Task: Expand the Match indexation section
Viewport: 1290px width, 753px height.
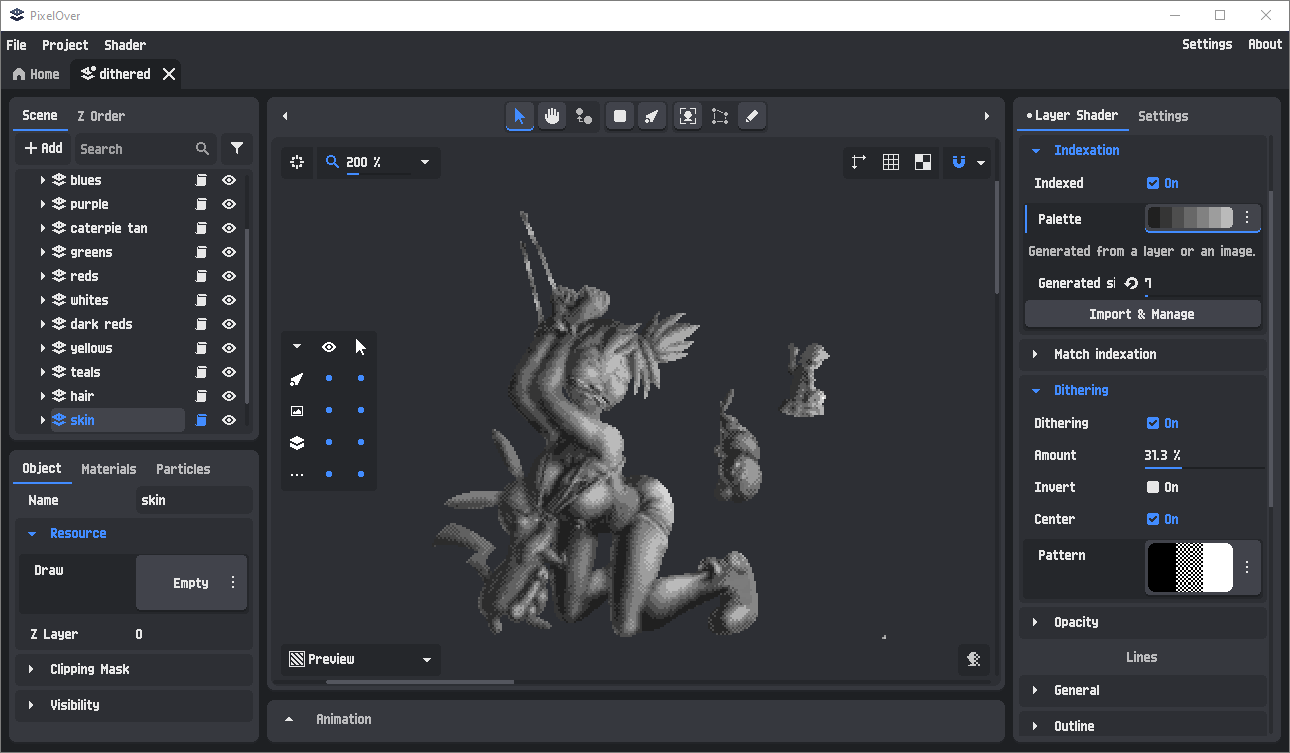Action: pos(1104,354)
